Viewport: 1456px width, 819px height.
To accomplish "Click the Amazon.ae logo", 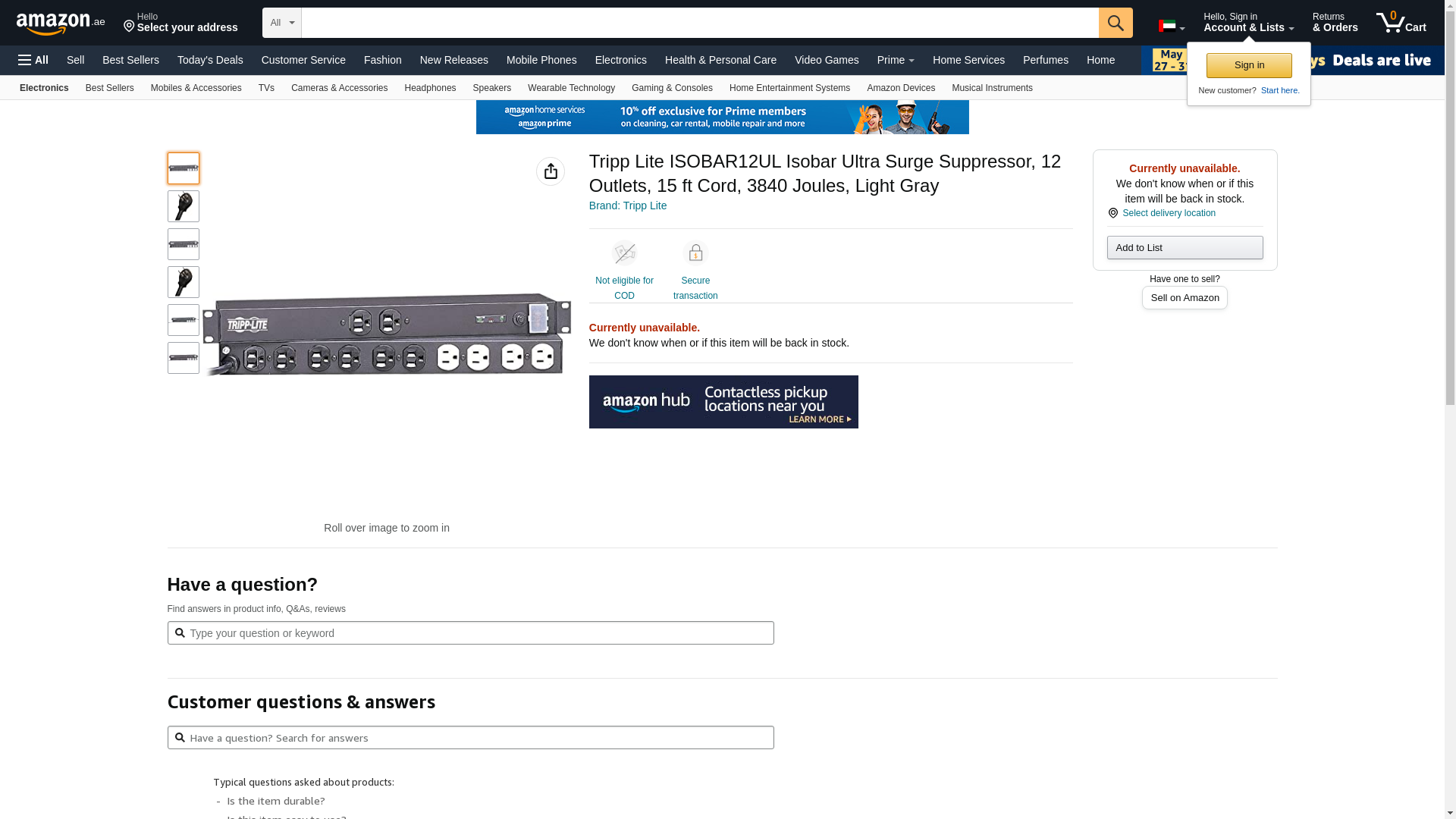I will 61,24.
